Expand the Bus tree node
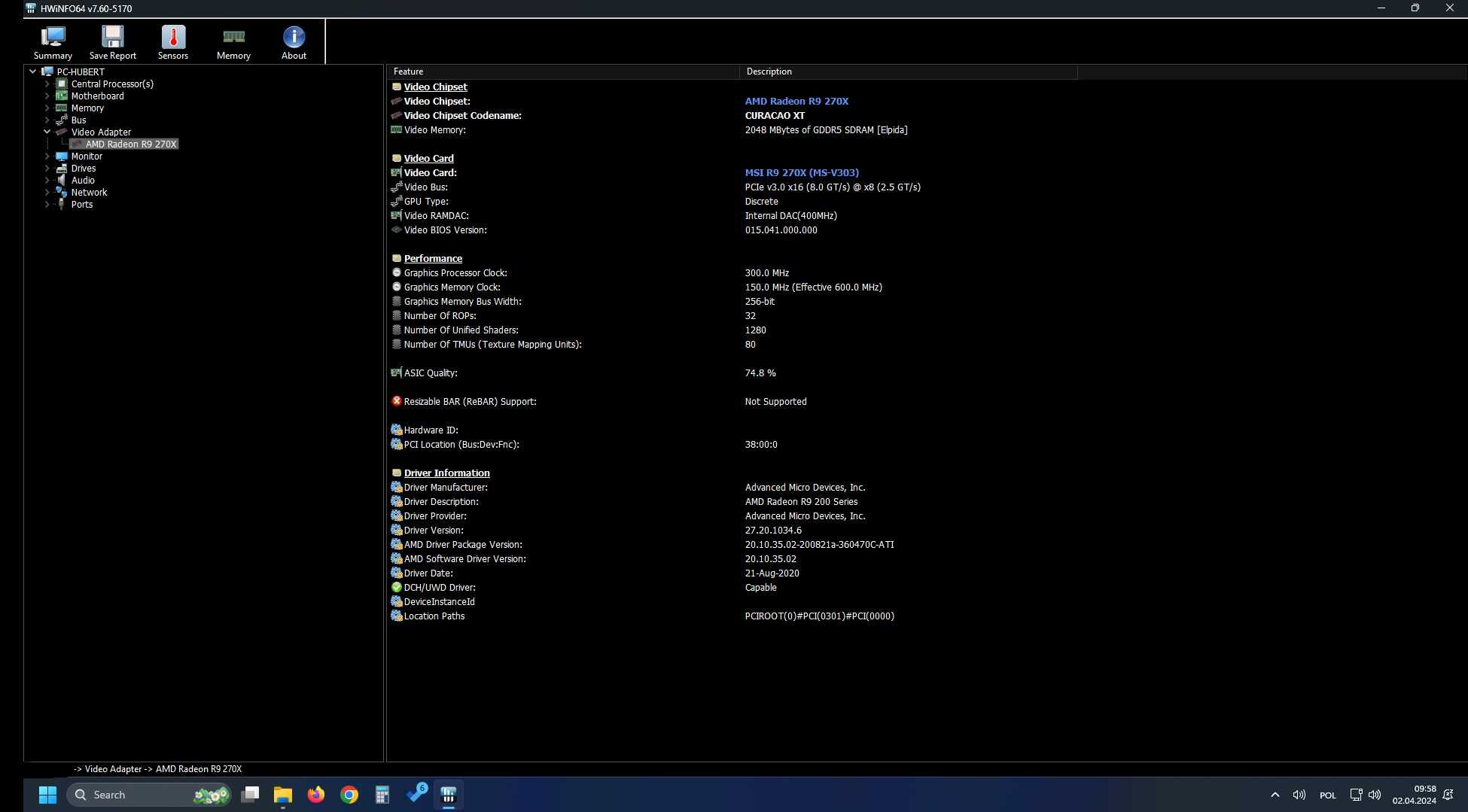 coord(47,120)
